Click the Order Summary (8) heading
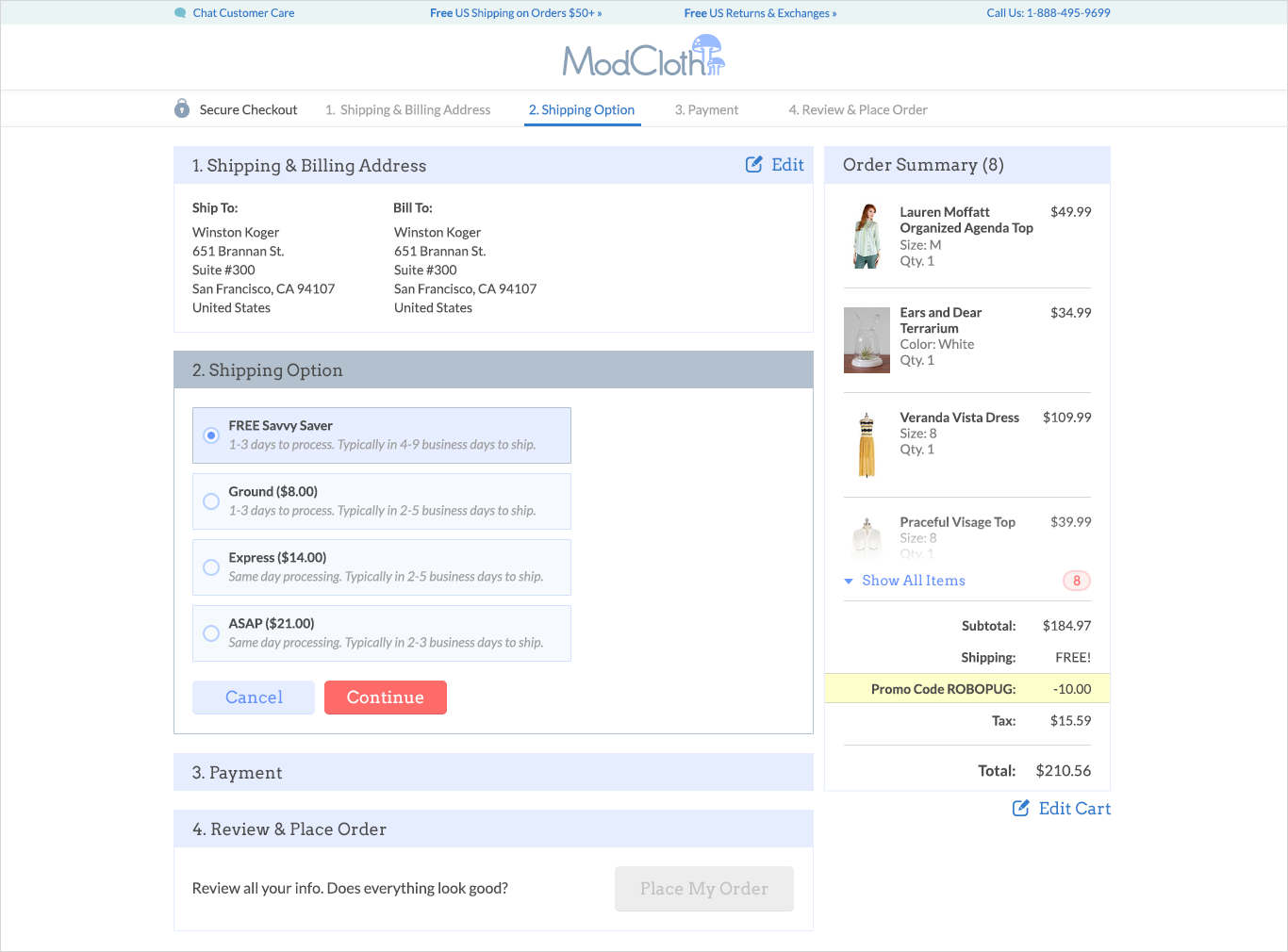The height and width of the screenshot is (952, 1288). (923, 165)
